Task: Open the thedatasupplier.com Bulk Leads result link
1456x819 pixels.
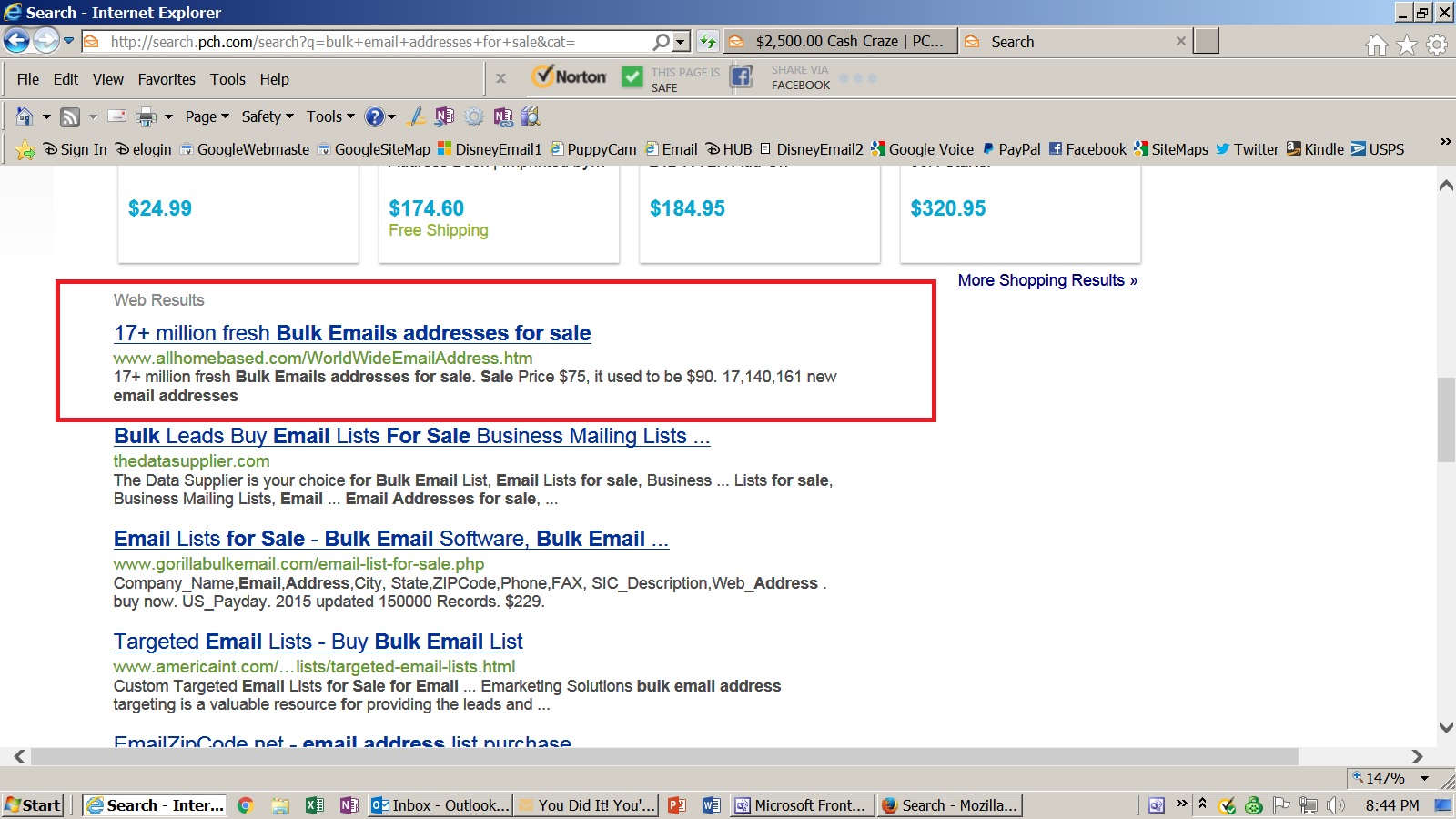Action: (411, 436)
